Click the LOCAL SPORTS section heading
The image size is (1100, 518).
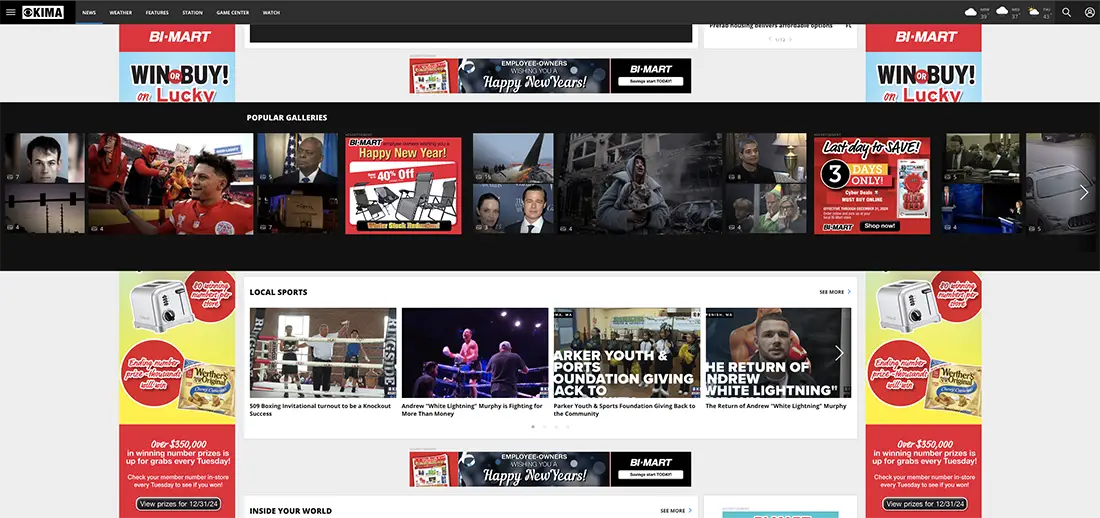pyautogui.click(x=279, y=292)
